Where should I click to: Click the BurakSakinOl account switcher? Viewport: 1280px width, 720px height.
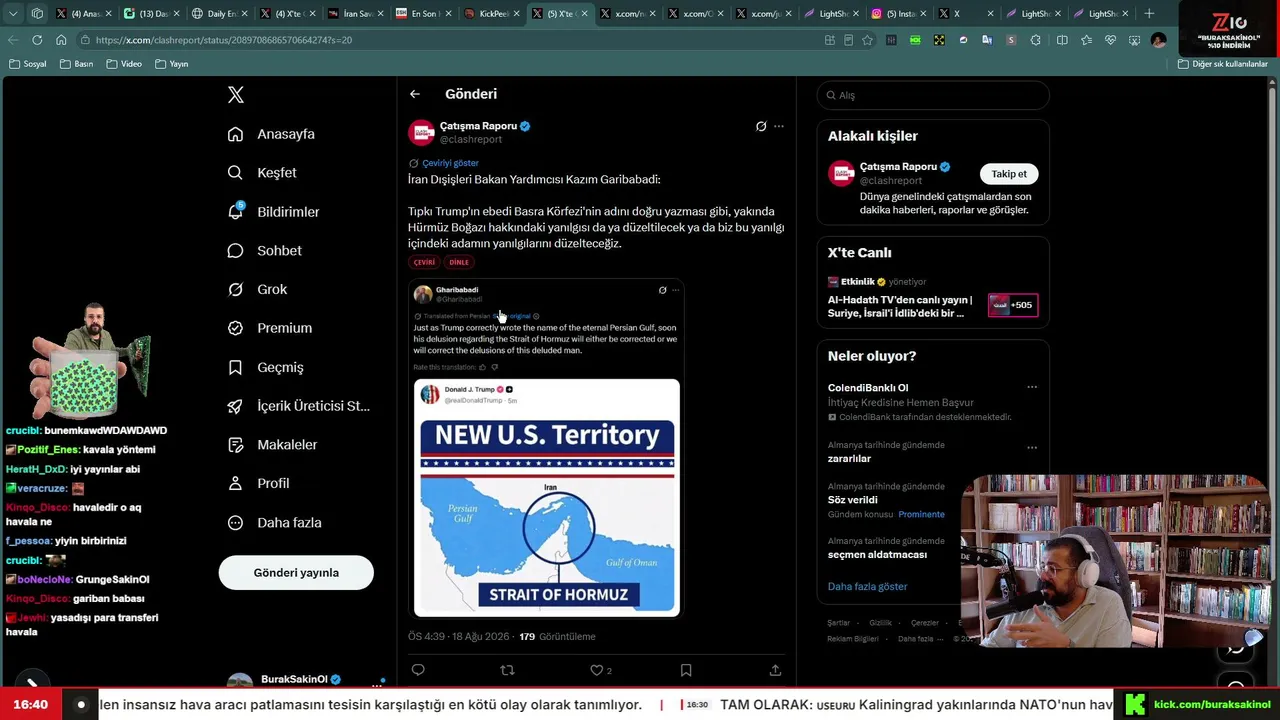(x=304, y=680)
